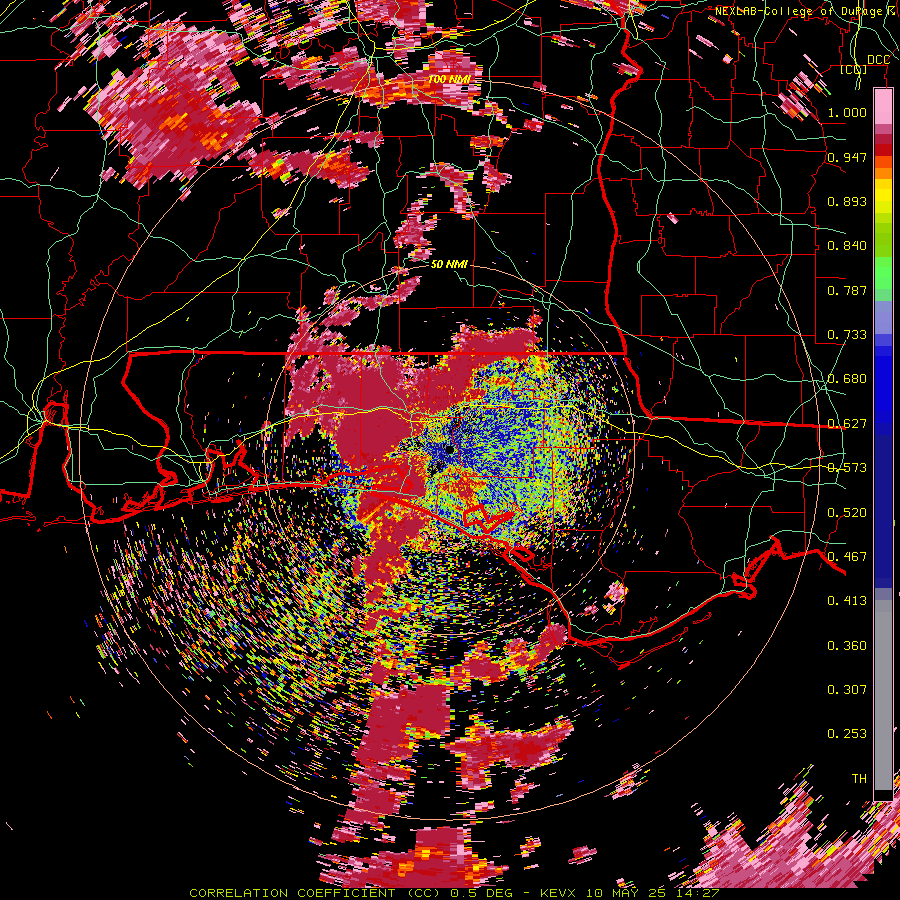Click the TH label in the legend
900x900 pixels.
click(859, 779)
